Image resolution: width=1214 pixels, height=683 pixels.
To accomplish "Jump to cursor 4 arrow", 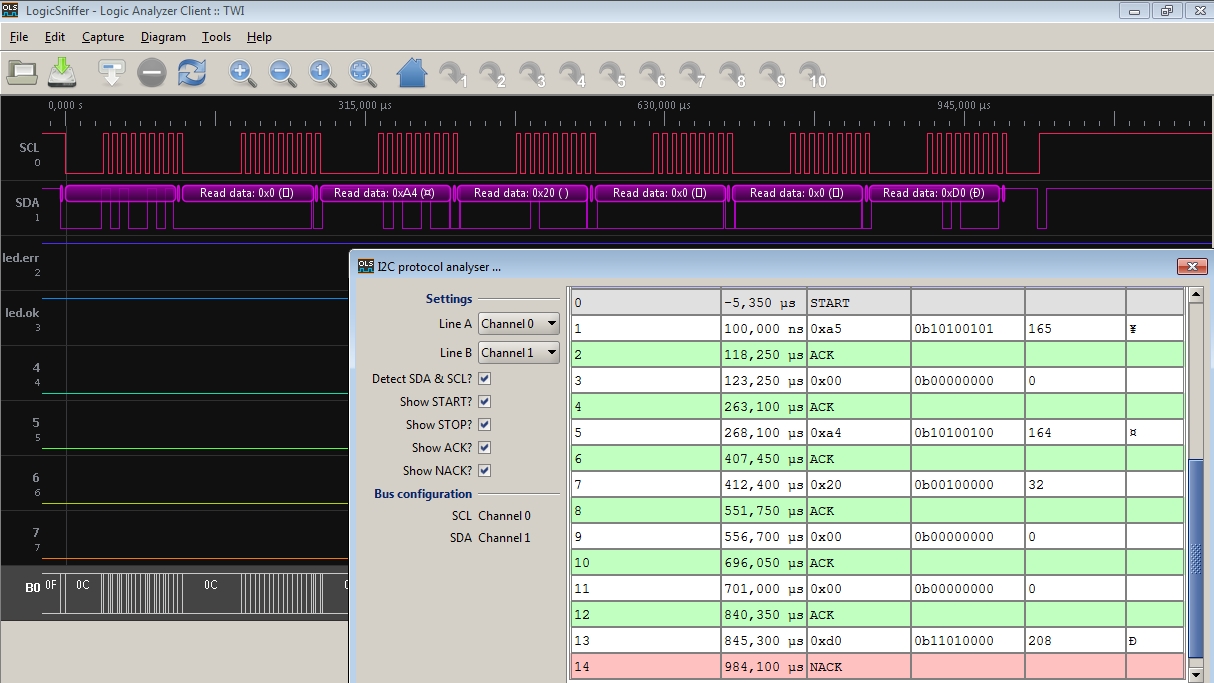I will pos(572,73).
